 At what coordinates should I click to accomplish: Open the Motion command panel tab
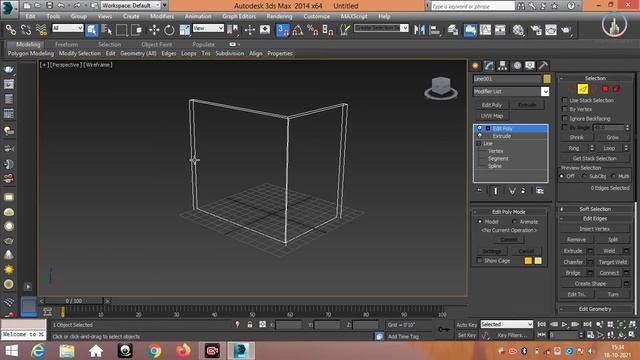tap(517, 66)
